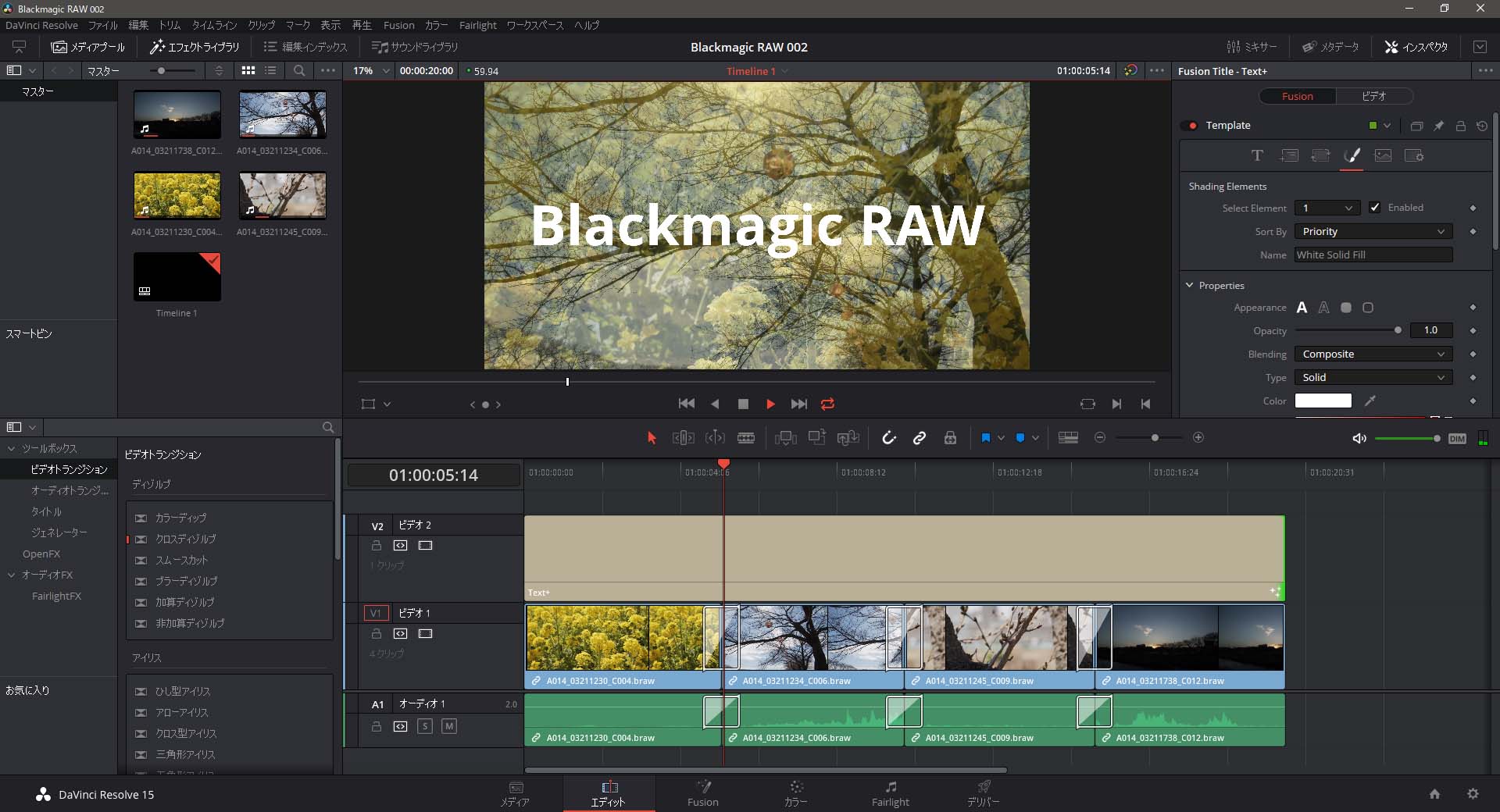This screenshot has height=812, width=1500.
Task: Switch to ビデオ tab in Inspector
Action: click(x=1374, y=96)
